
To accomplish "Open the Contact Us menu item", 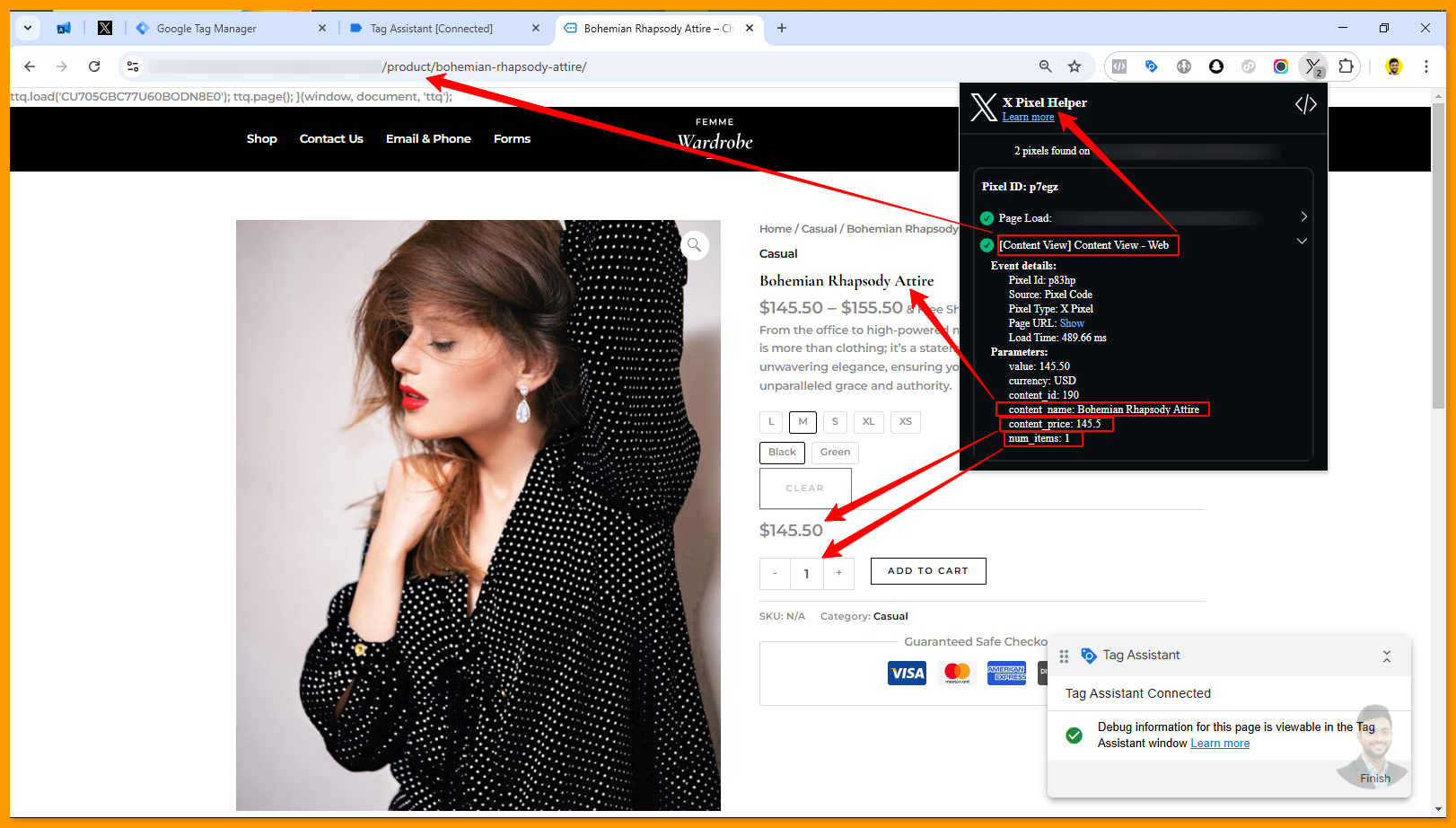I will coord(331,139).
